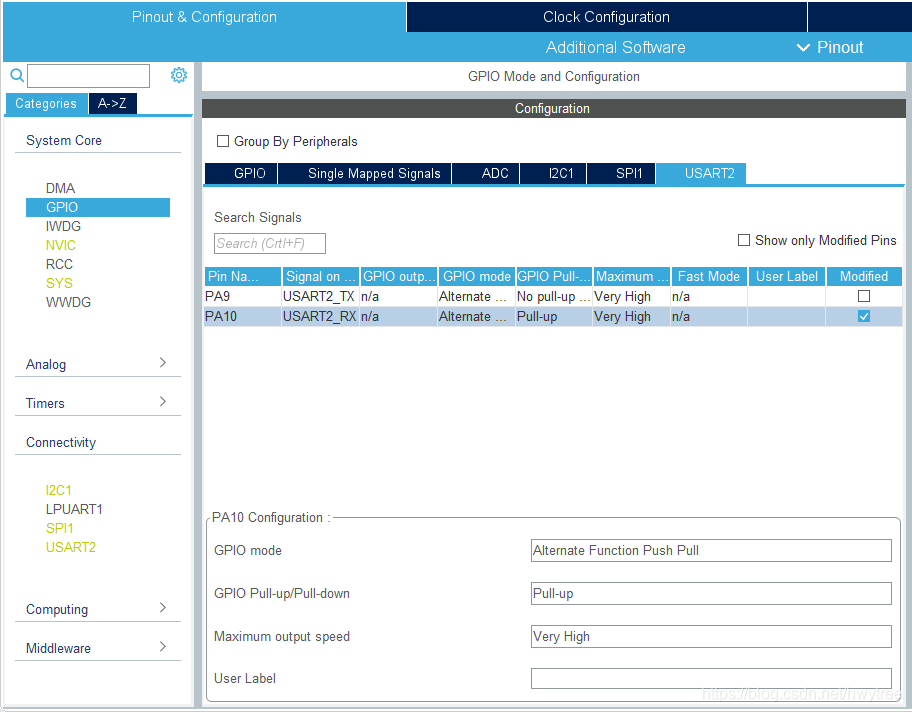The width and height of the screenshot is (912, 712).
Task: Switch to the Clock Configuration tab
Action: click(x=607, y=17)
